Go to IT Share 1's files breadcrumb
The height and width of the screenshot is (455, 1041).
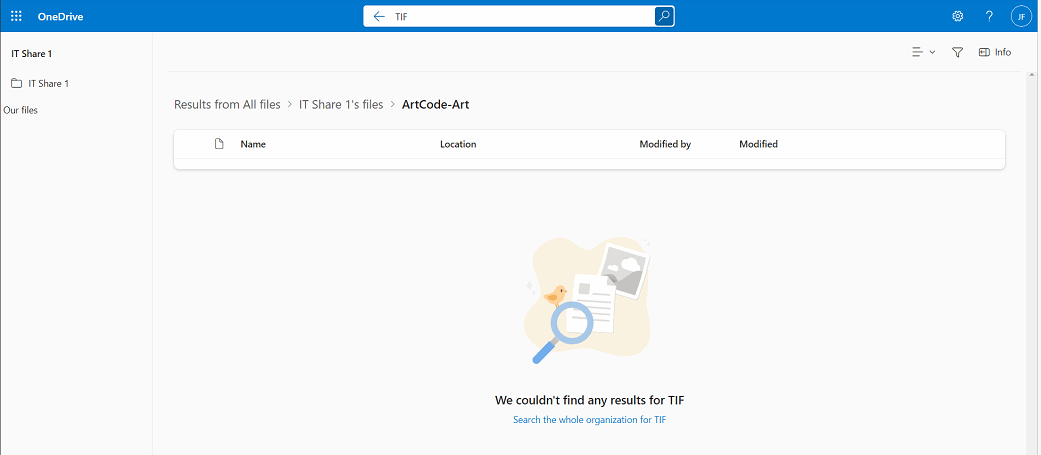(341, 104)
